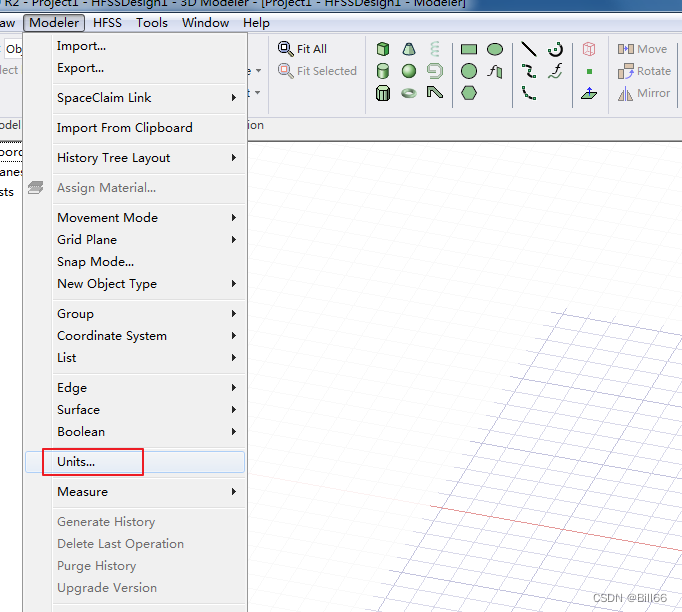Select the Three Point Arc tool
682x612 pixels.
[x=529, y=93]
